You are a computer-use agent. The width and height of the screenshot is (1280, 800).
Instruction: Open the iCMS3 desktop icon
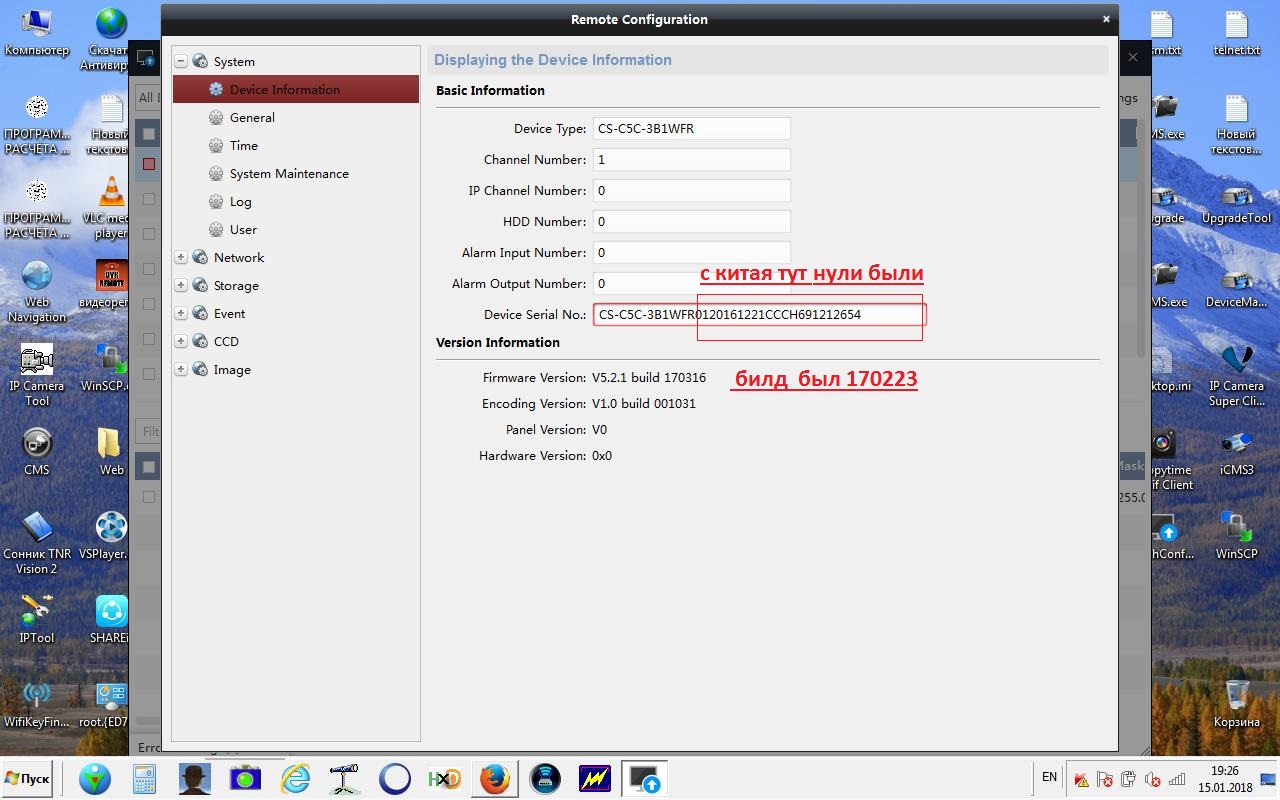click(1236, 447)
